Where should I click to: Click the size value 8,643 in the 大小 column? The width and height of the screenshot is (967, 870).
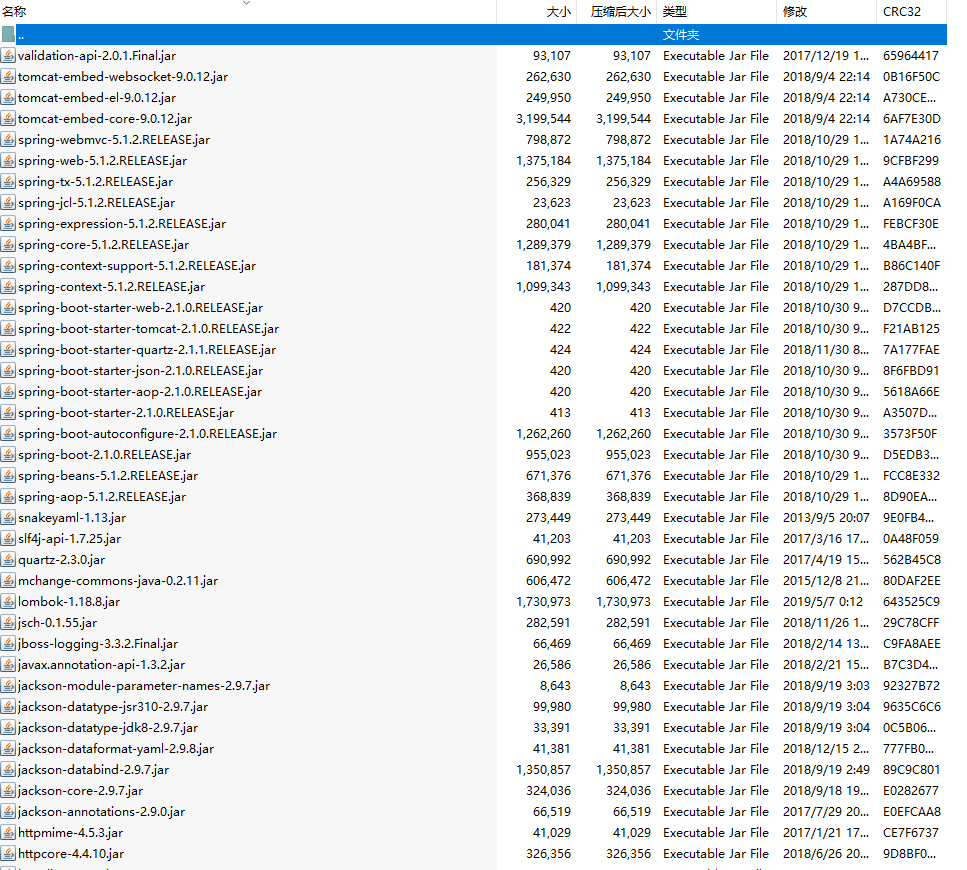(x=555, y=686)
